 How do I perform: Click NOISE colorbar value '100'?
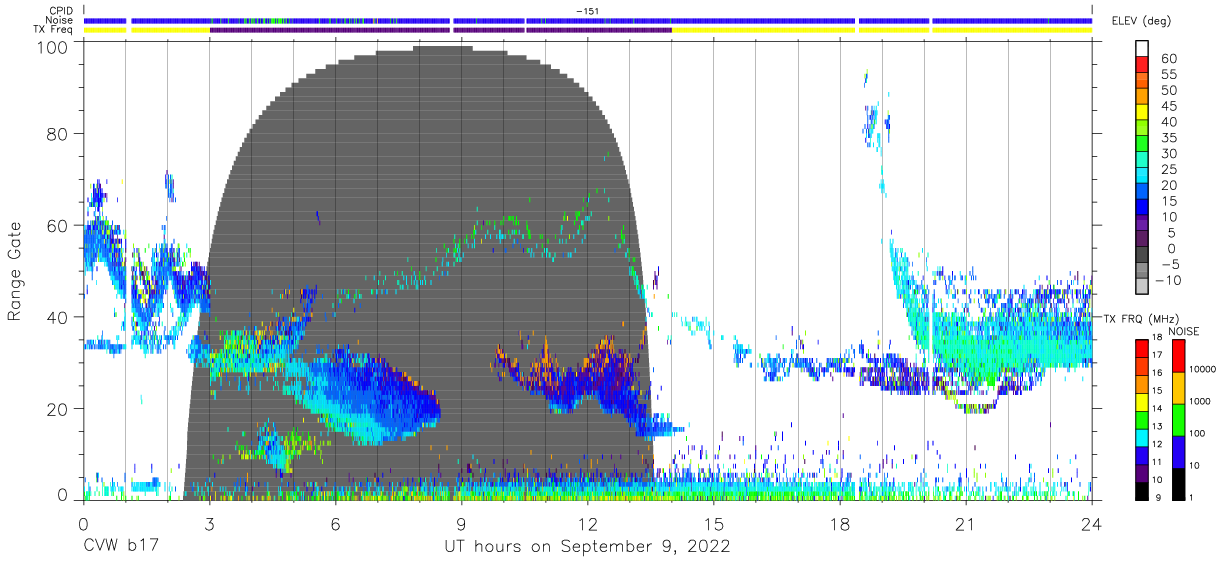click(x=1197, y=433)
